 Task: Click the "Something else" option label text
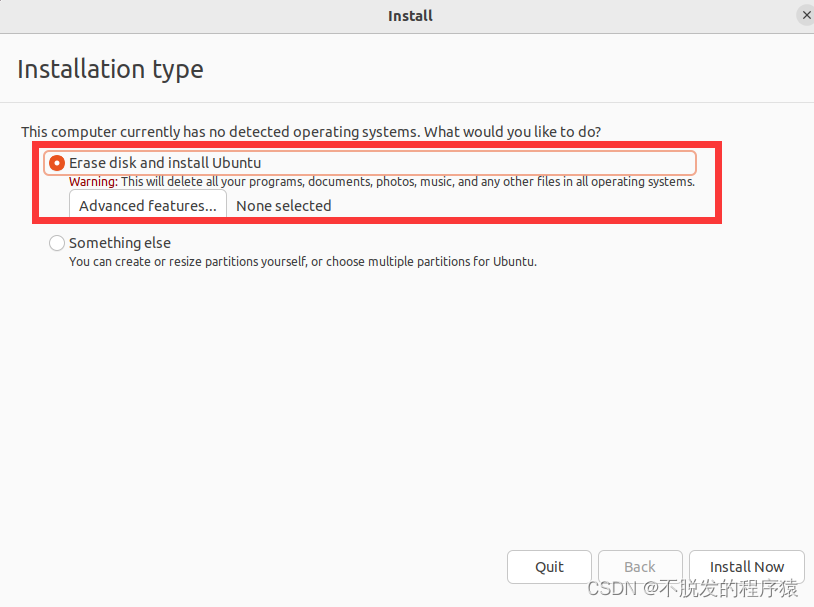pos(120,243)
